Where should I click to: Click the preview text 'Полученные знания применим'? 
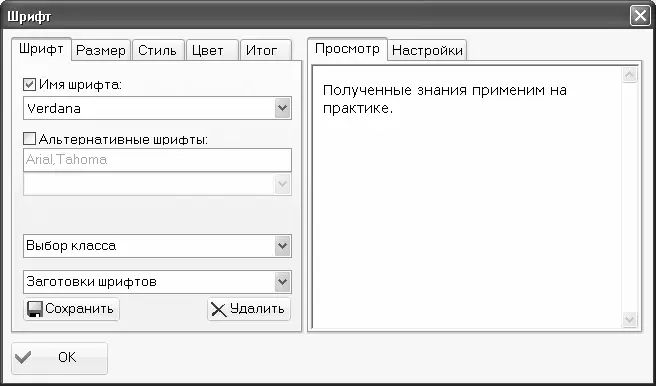point(433,90)
